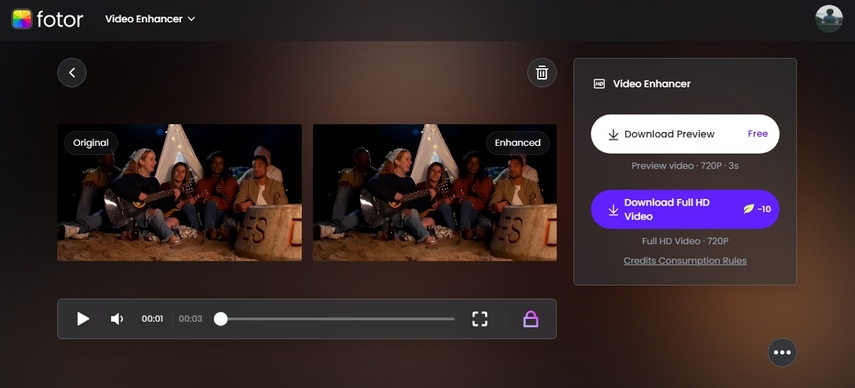The image size is (855, 388).
Task: Click the Download Preview free button
Action: 685,134
